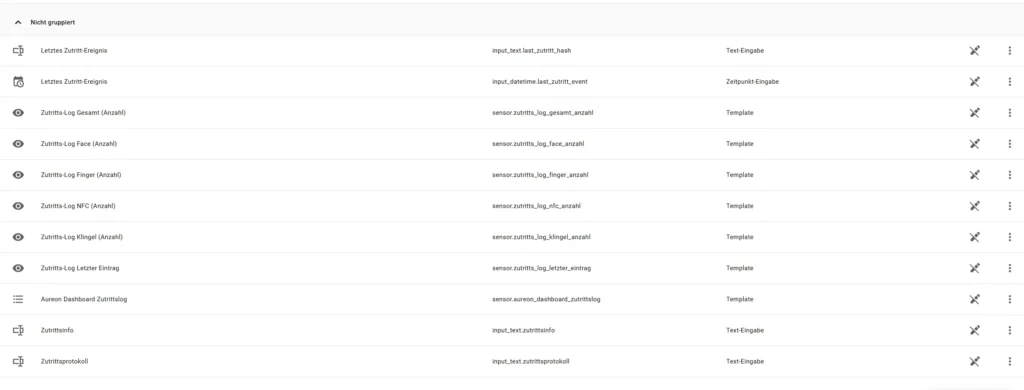Screen dimensions: 1024x390
Task: Click Text-Eingabe label in Zutrittsprotokoll row
Action: click(745, 361)
